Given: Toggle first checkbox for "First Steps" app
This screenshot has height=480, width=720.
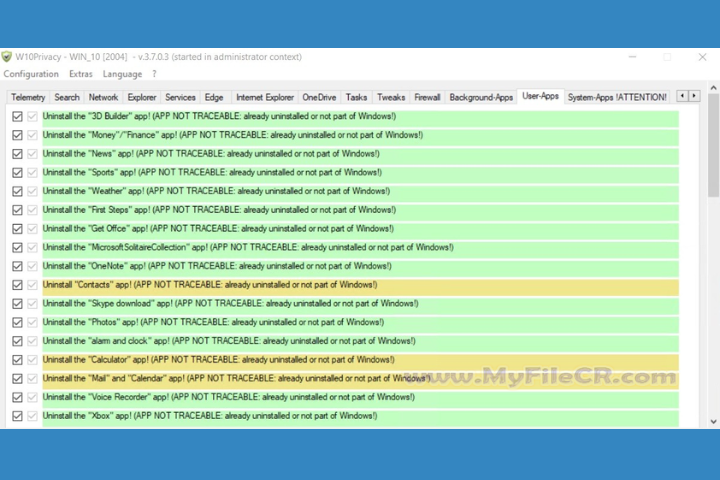Looking at the screenshot, I should (17, 210).
